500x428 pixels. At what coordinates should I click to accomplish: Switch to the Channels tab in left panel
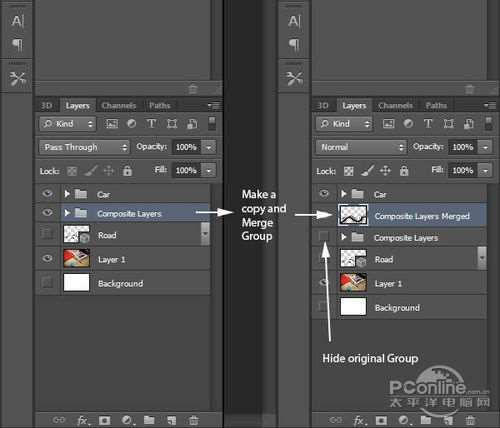click(x=119, y=106)
